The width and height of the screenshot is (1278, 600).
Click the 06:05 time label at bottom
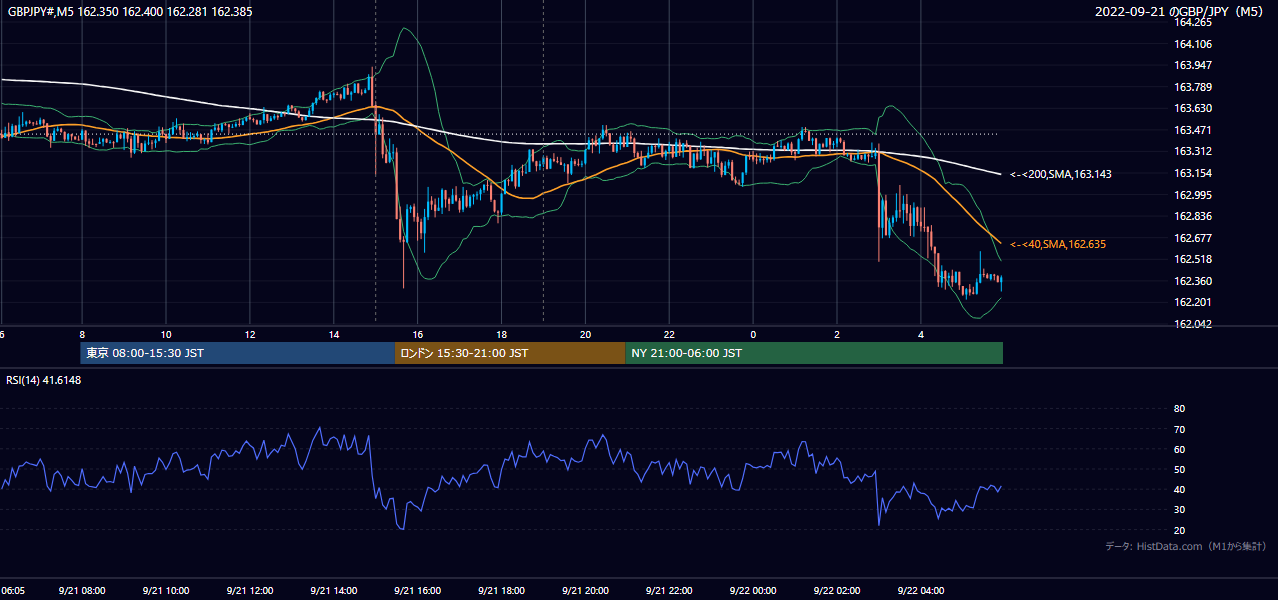11,591
